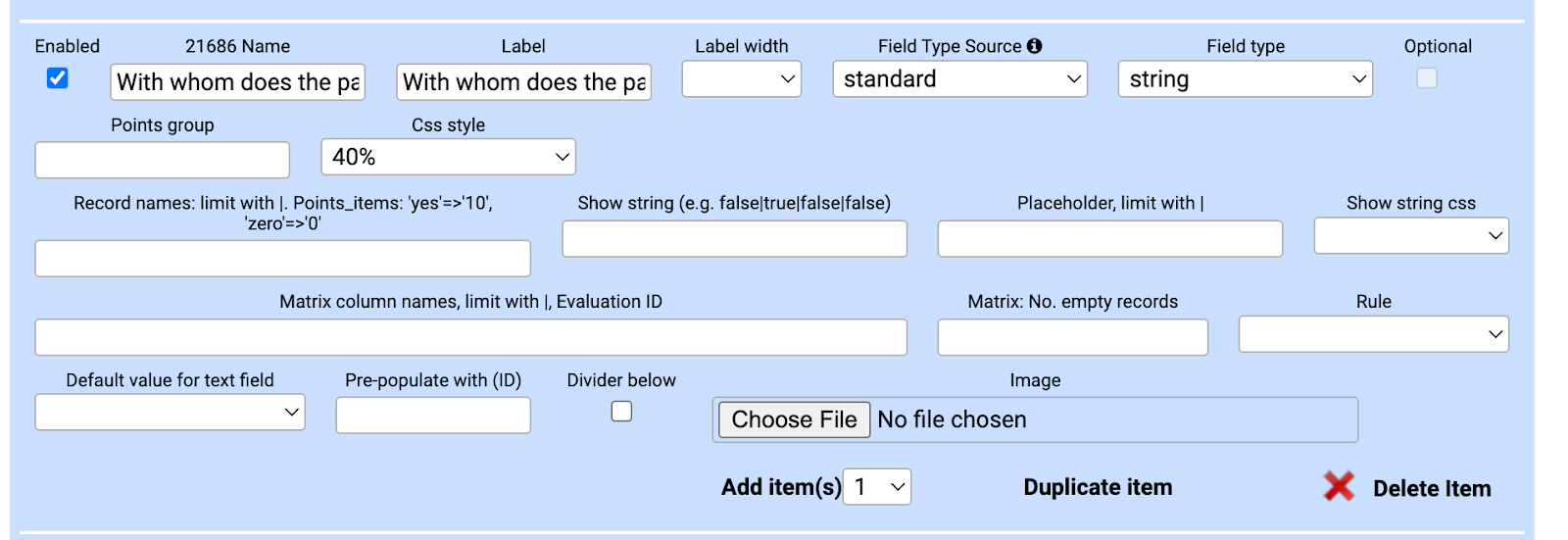Viewport: 1568px width, 540px height.
Task: Click the Delete Item link
Action: tap(1432, 488)
